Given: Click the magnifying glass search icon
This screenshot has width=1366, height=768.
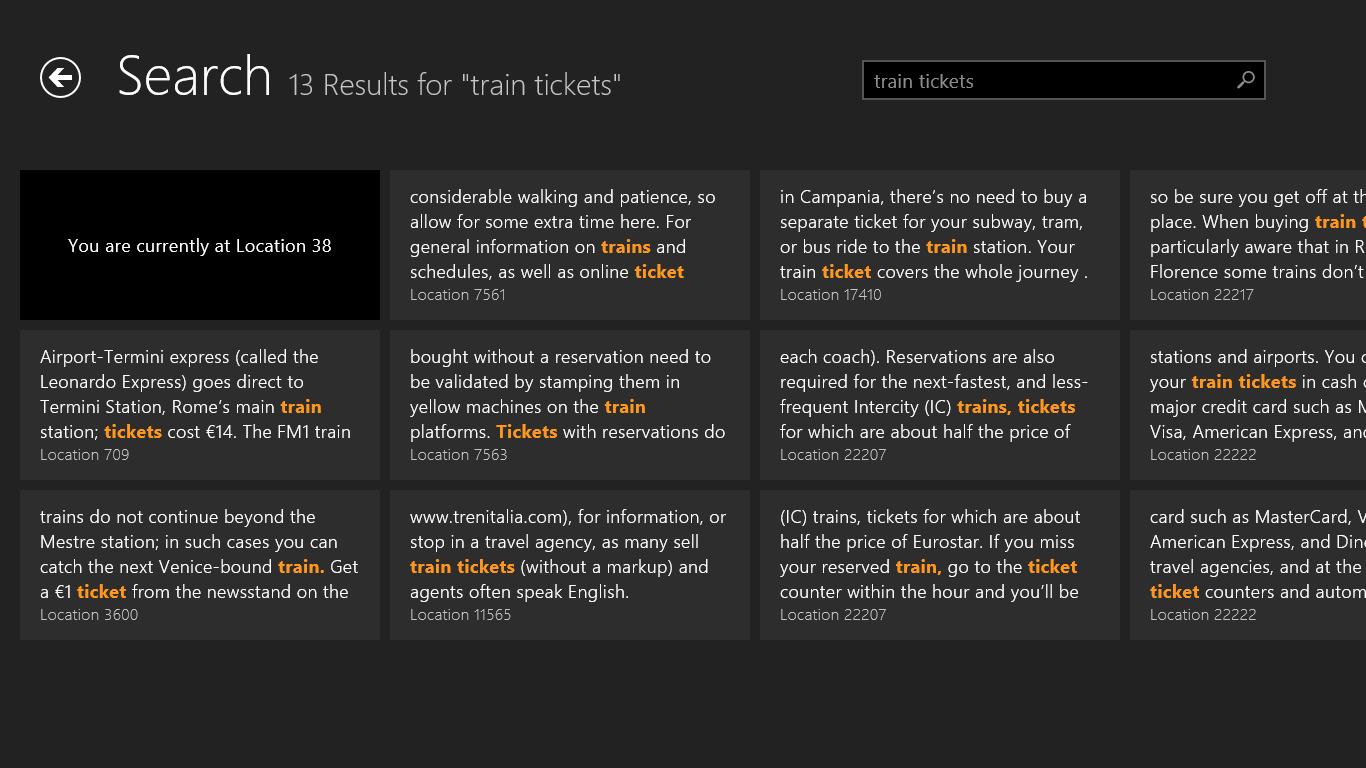Looking at the screenshot, I should [1245, 80].
